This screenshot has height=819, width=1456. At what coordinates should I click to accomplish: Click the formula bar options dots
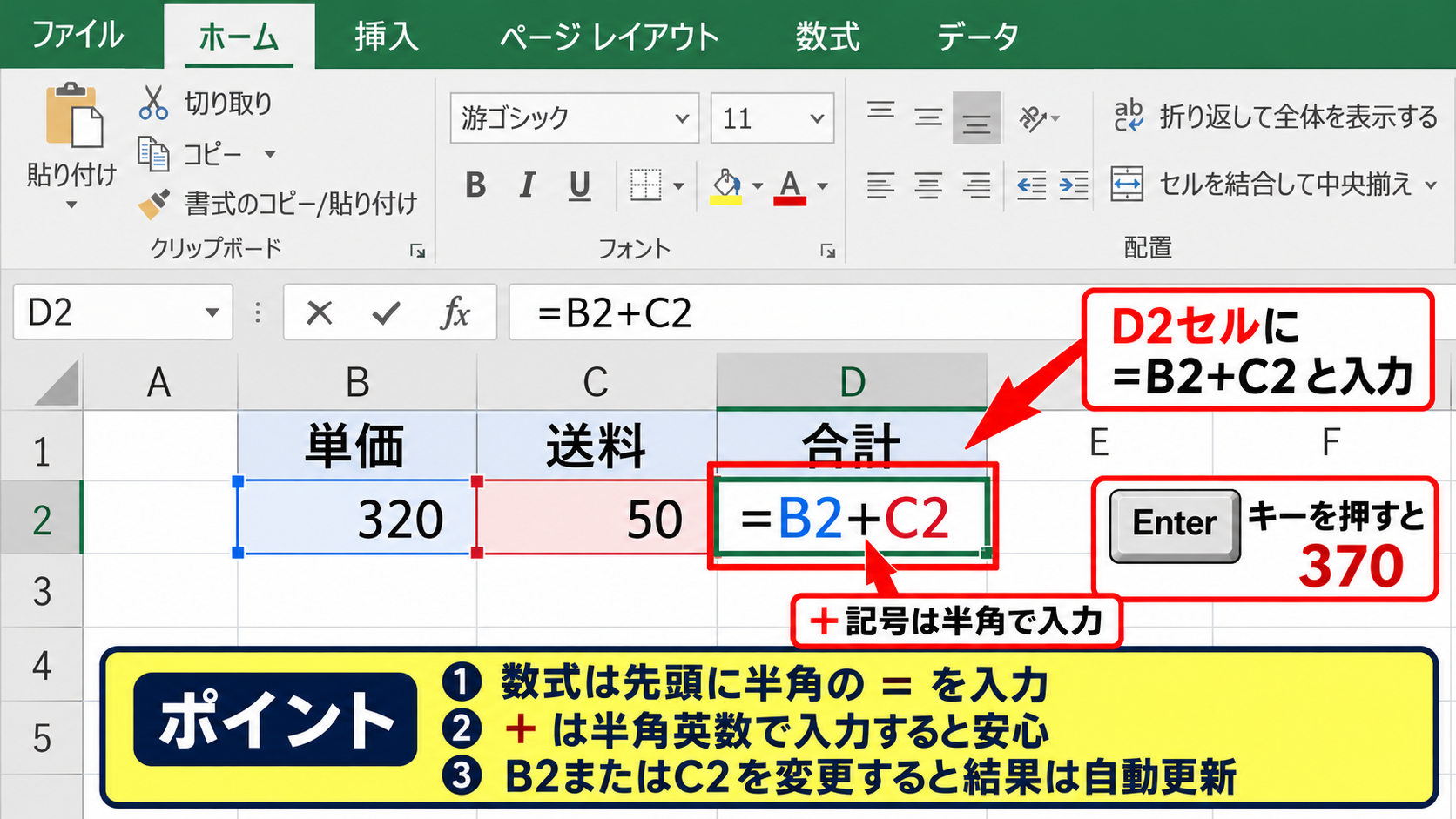pyautogui.click(x=258, y=312)
